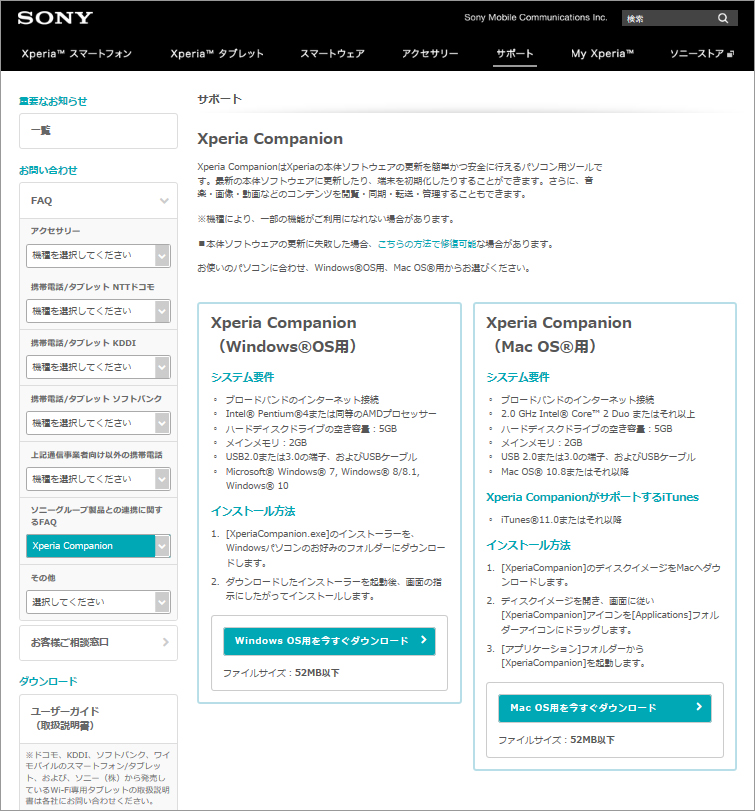This screenshot has height=811, width=755.
Task: Click the search magnifier icon
Action: pyautogui.click(x=723, y=18)
